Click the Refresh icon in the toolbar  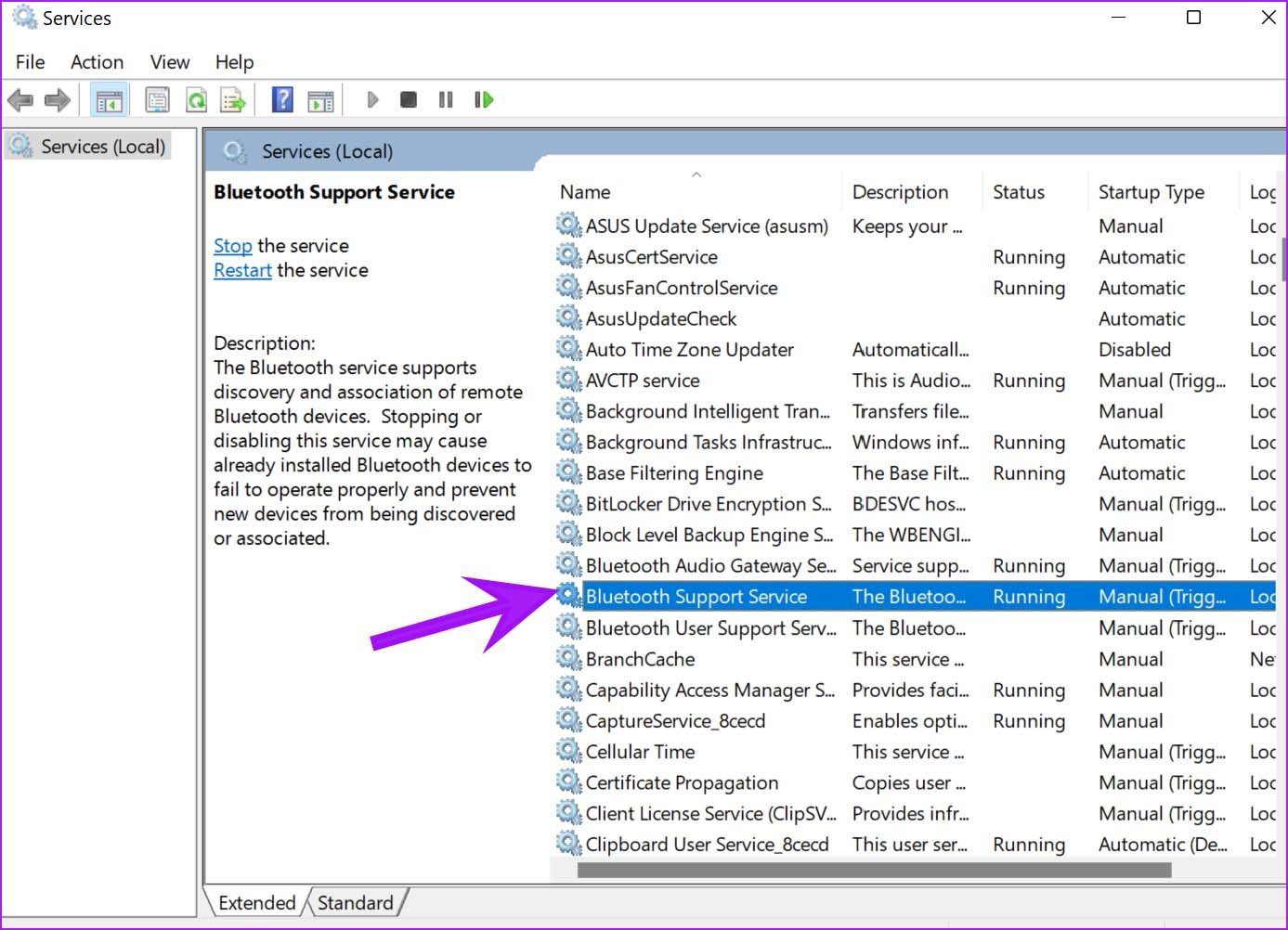196,99
